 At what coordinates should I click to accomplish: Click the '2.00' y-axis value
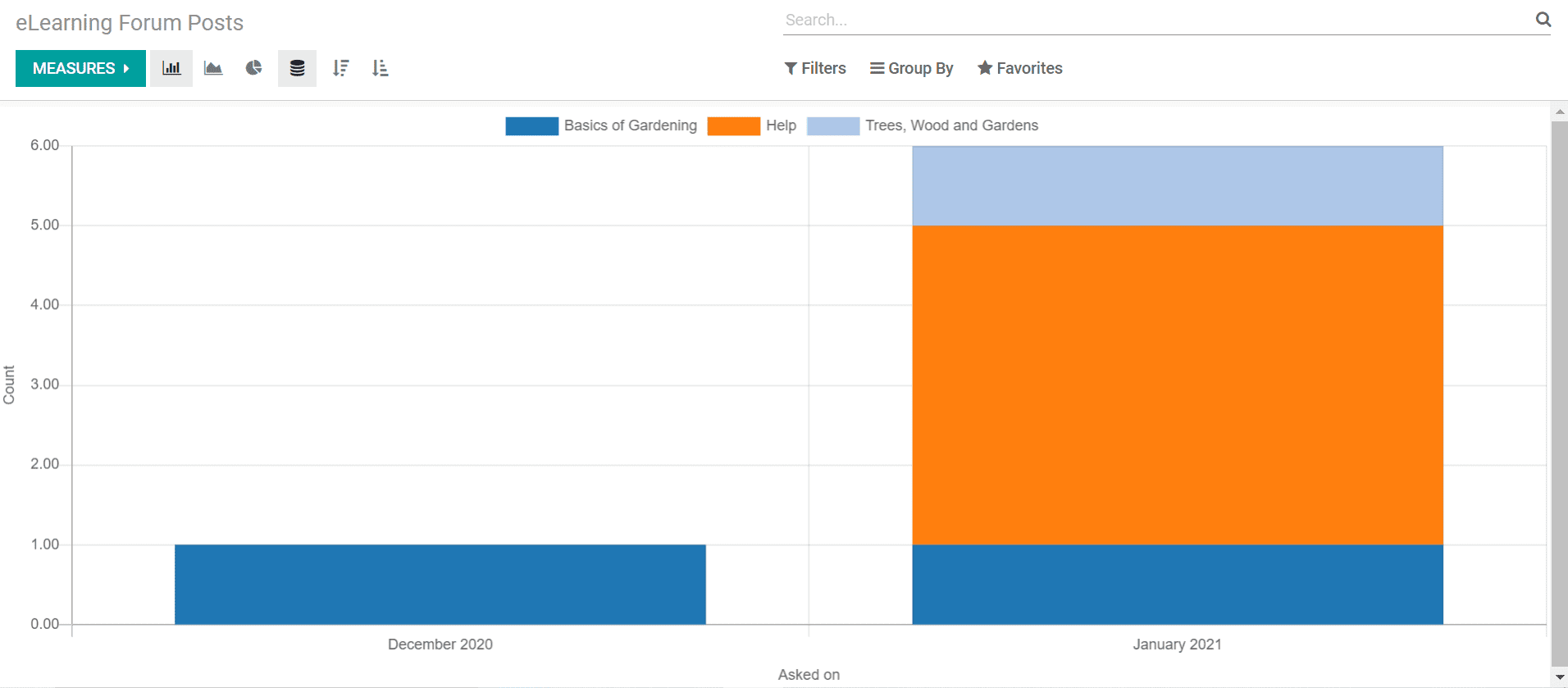pyautogui.click(x=45, y=464)
